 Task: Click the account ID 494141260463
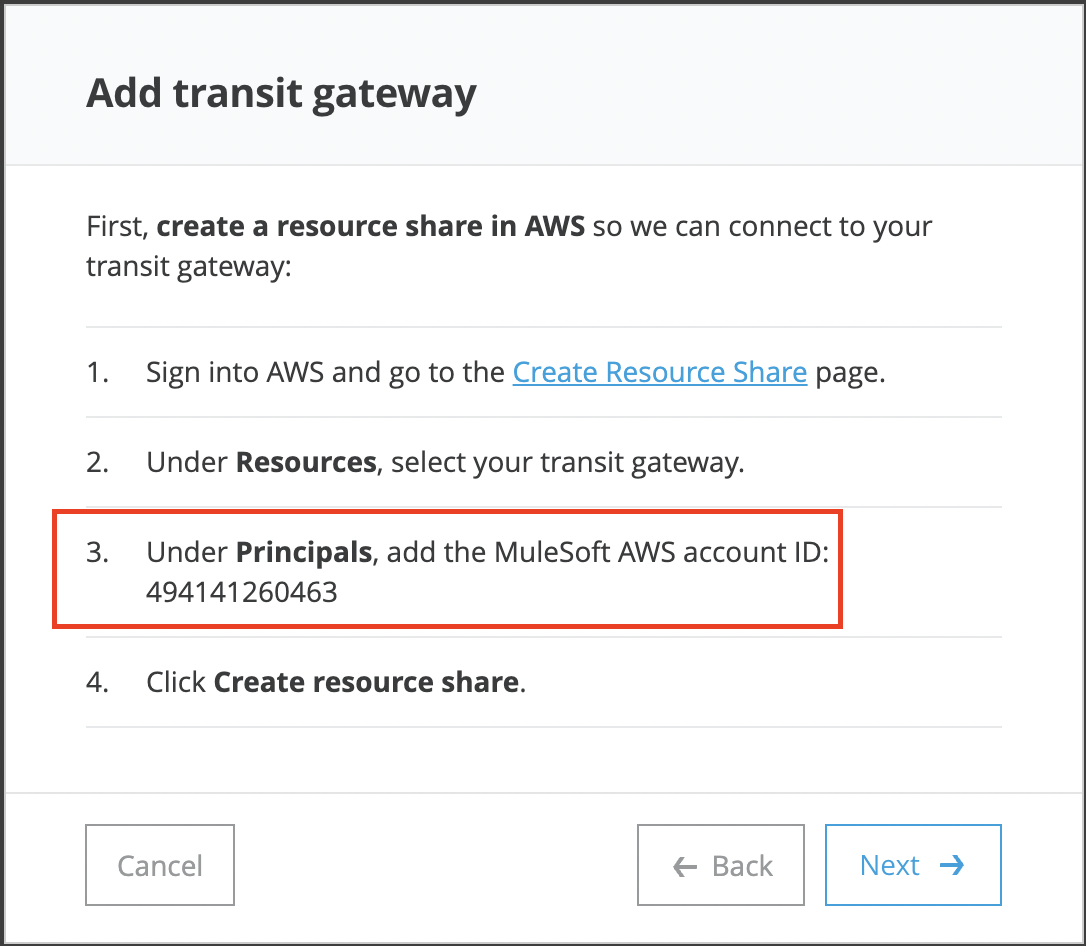tap(241, 593)
